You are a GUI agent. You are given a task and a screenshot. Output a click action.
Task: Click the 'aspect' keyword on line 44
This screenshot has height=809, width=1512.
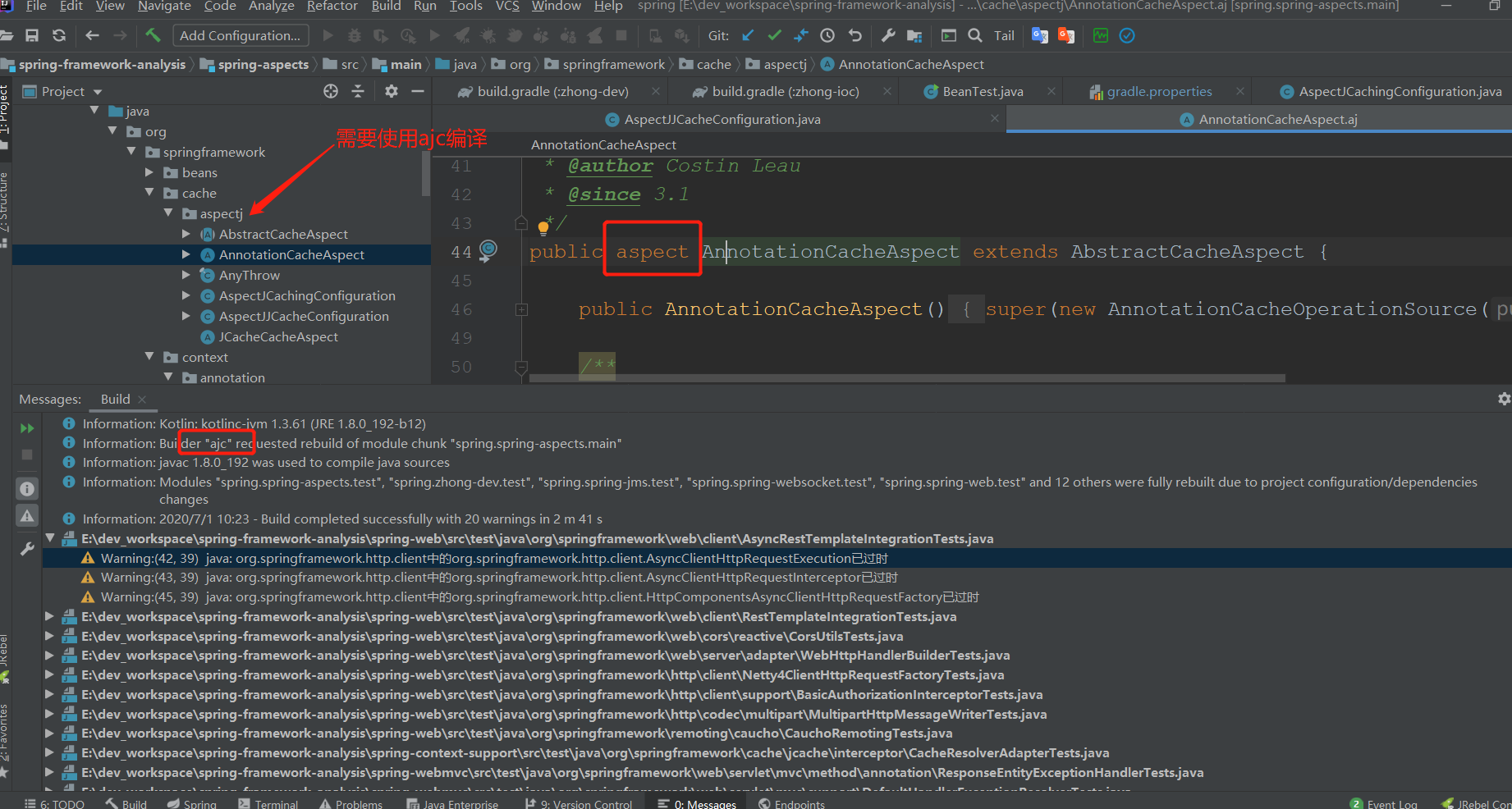tap(652, 252)
